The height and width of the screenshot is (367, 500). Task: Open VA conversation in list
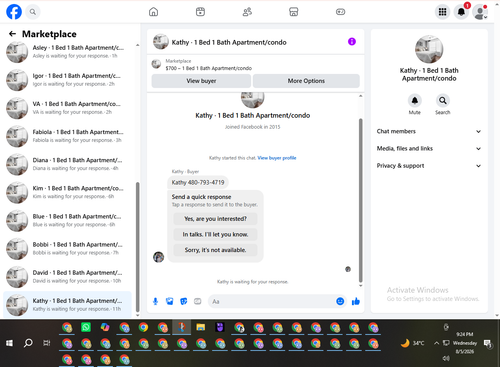(67, 108)
